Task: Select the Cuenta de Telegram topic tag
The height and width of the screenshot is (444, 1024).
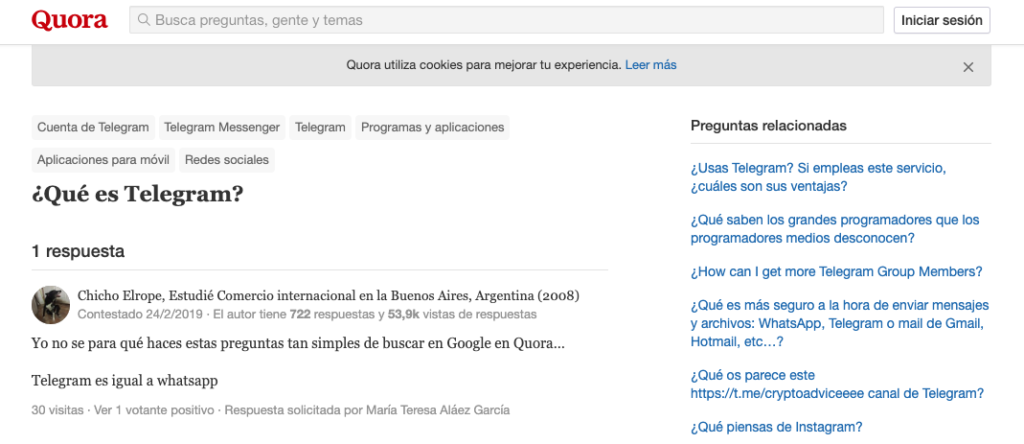Action: coord(93,127)
